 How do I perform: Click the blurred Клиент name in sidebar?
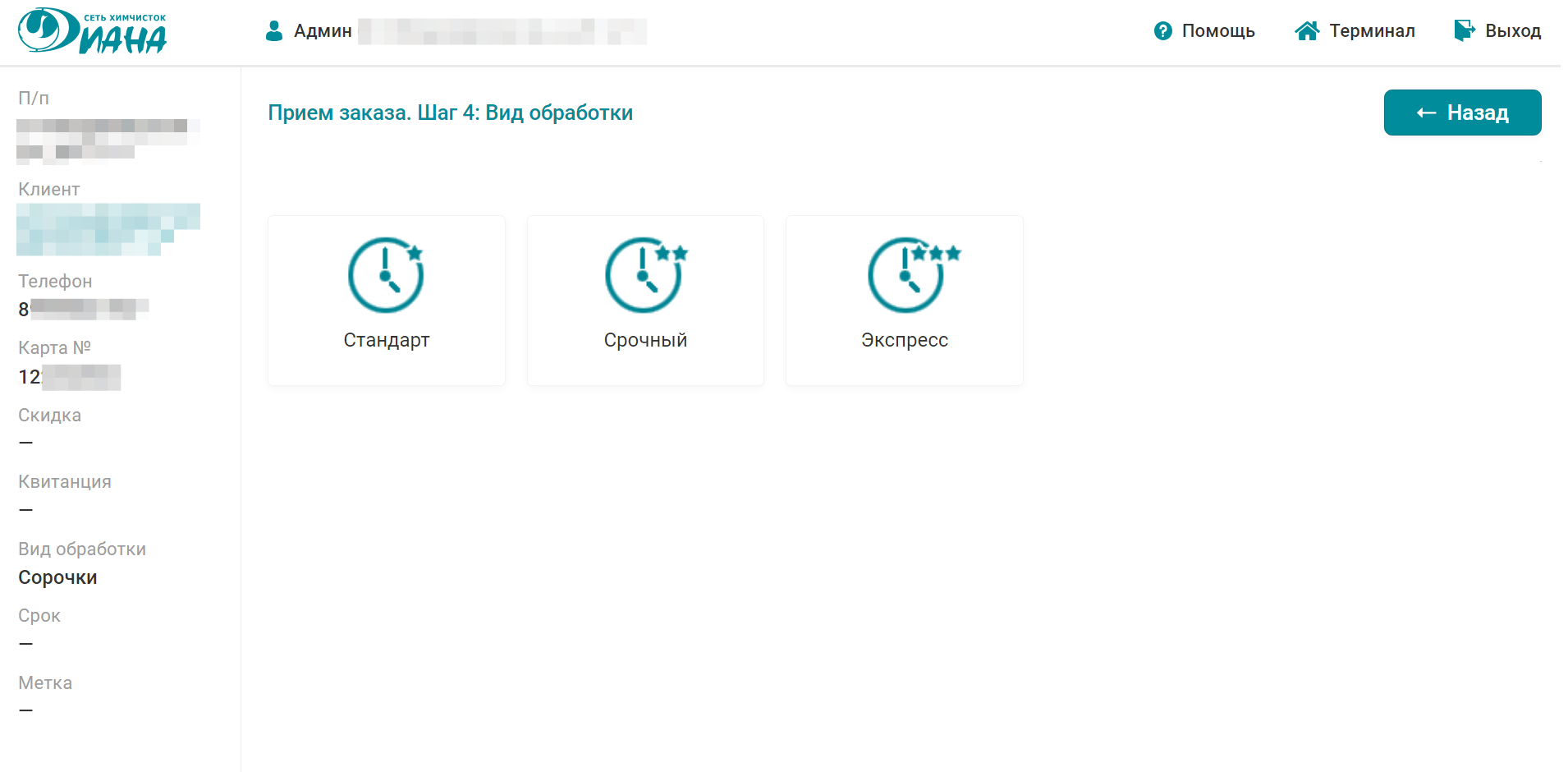pyautogui.click(x=107, y=228)
